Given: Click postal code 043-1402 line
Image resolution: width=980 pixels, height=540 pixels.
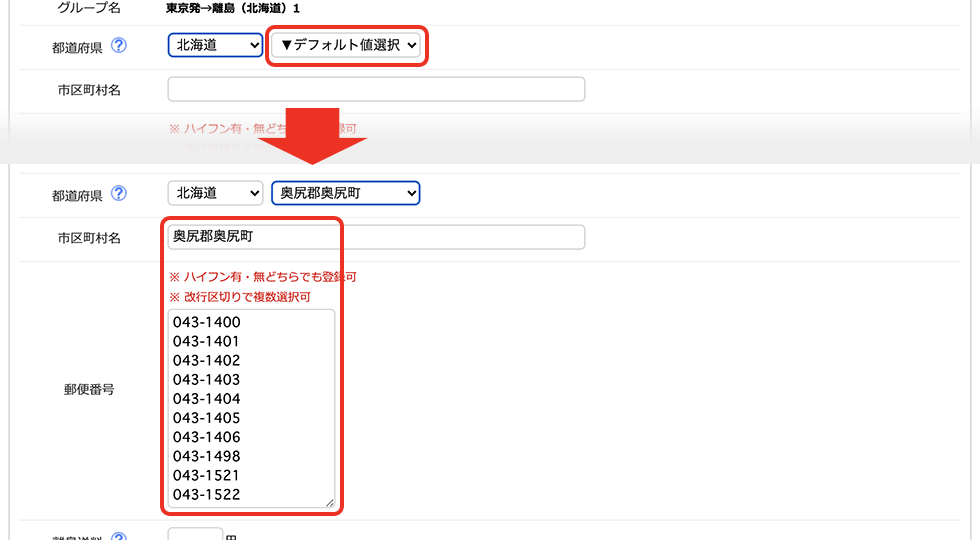Looking at the screenshot, I should [x=207, y=361].
